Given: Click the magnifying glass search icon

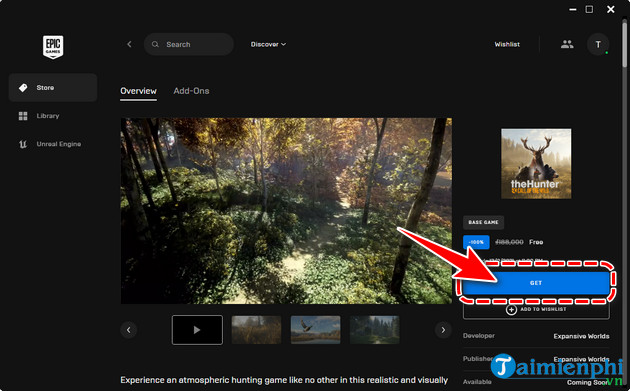Looking at the screenshot, I should coord(155,44).
